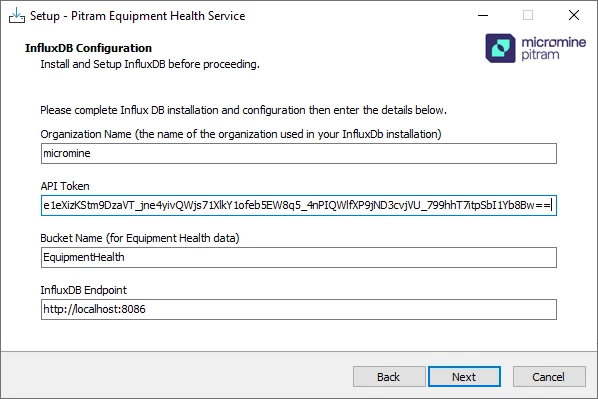
Task: Click the Setup installer icon in title bar
Action: pyautogui.click(x=17, y=16)
